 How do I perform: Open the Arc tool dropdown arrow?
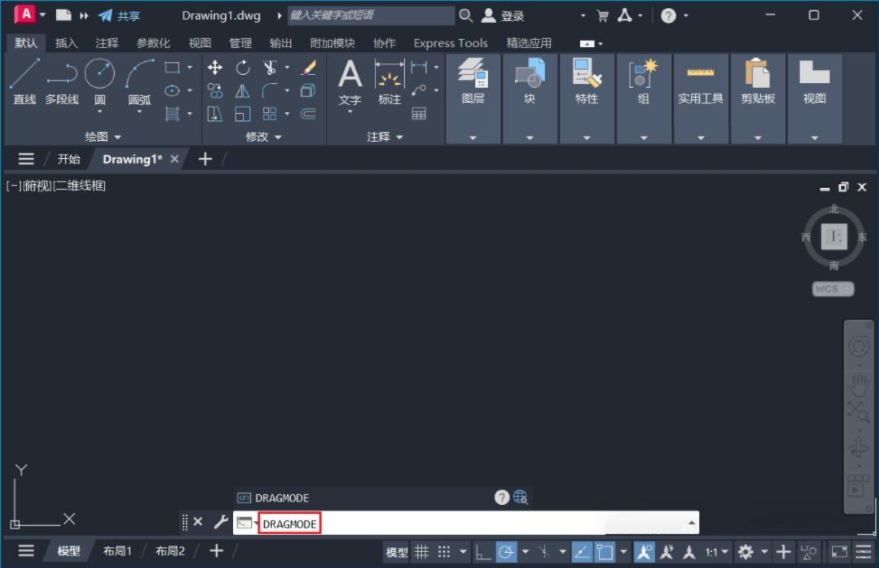139,112
